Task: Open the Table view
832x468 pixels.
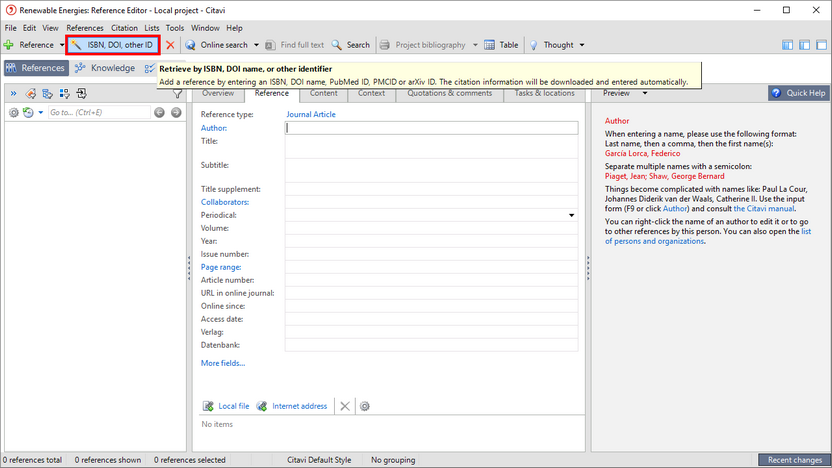Action: pyautogui.click(x=501, y=45)
